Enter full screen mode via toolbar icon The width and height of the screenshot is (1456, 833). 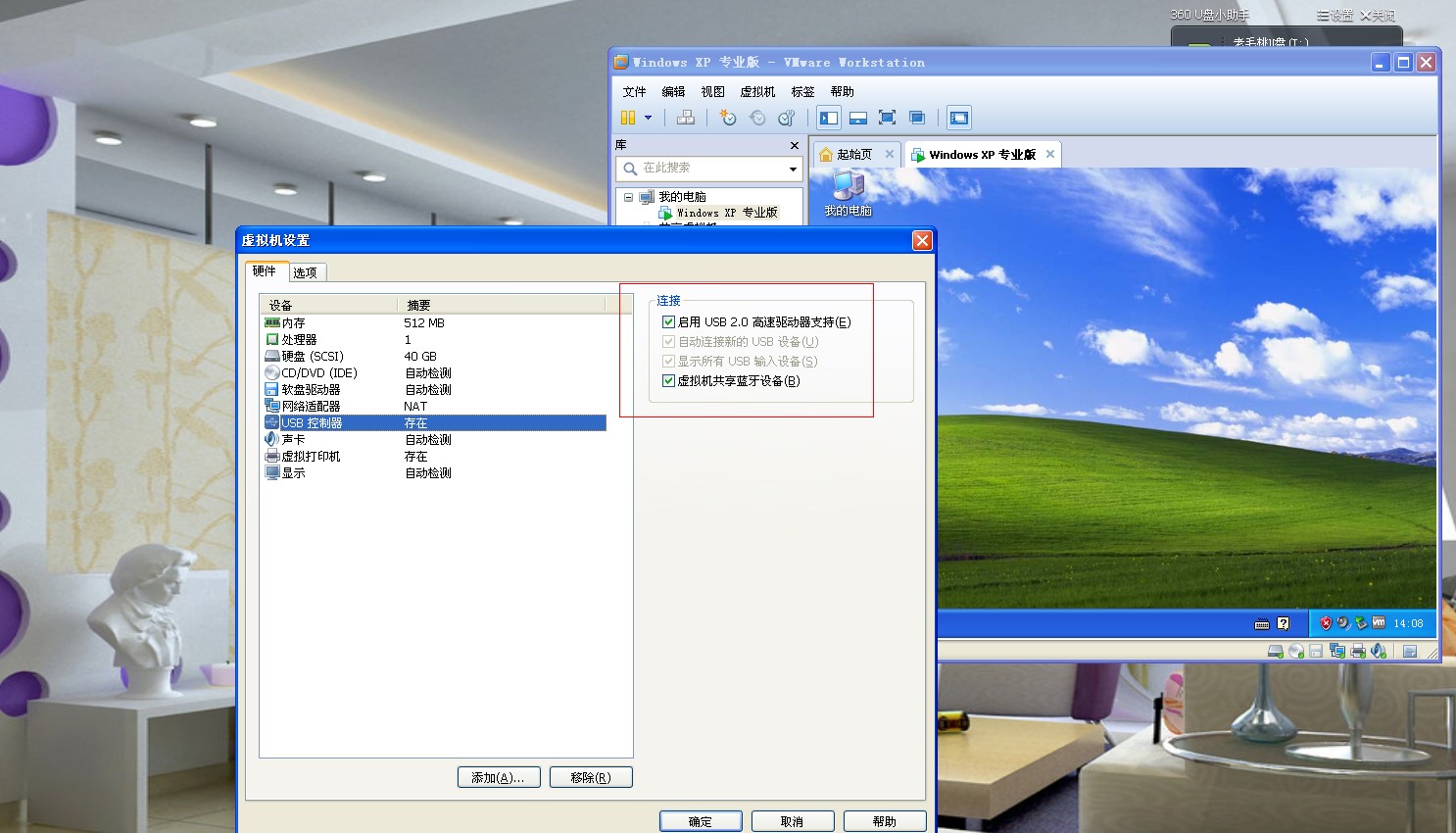tap(888, 118)
